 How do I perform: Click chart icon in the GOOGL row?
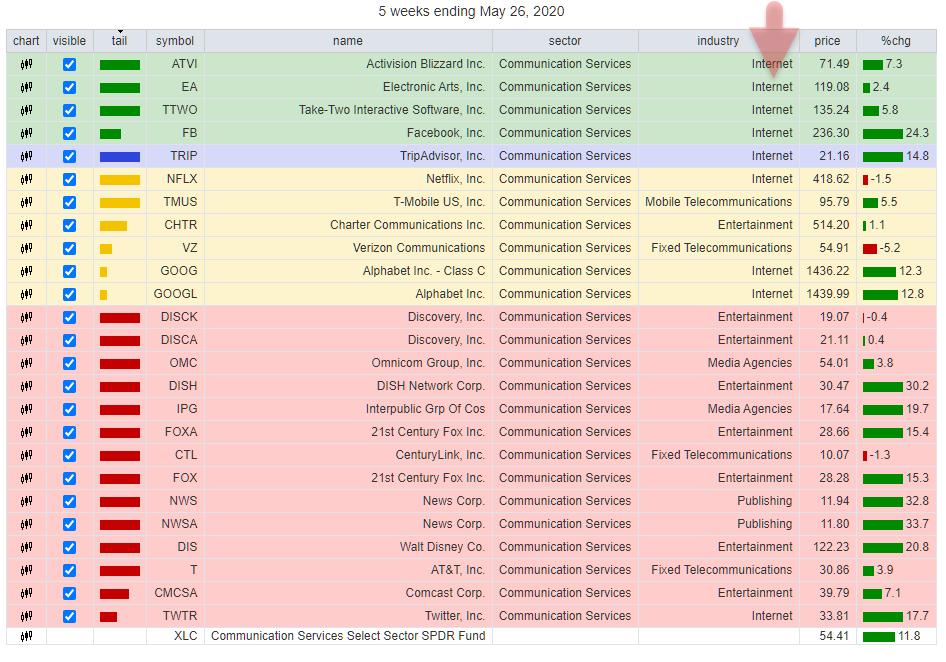[26, 294]
